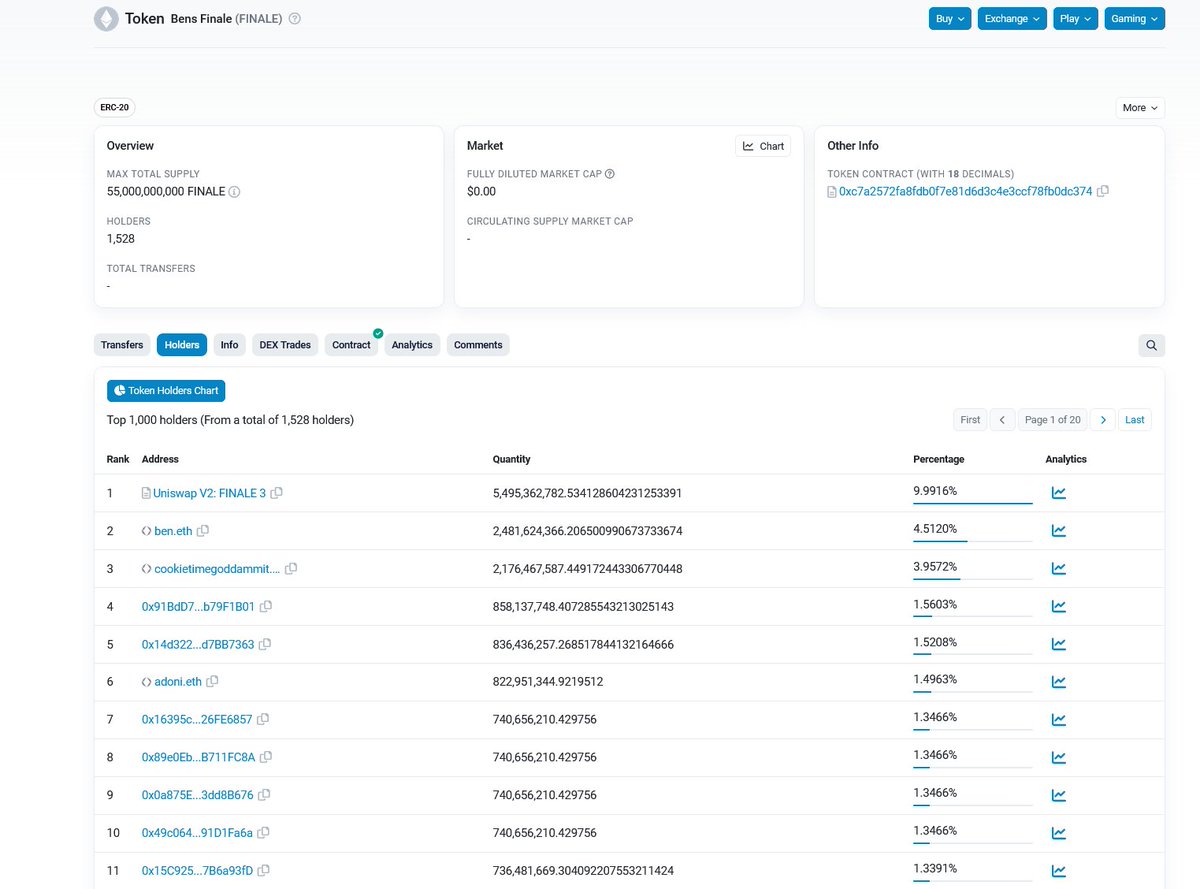Open adoni.eth holder address
Screen dimensions: 1200x889
tap(178, 682)
